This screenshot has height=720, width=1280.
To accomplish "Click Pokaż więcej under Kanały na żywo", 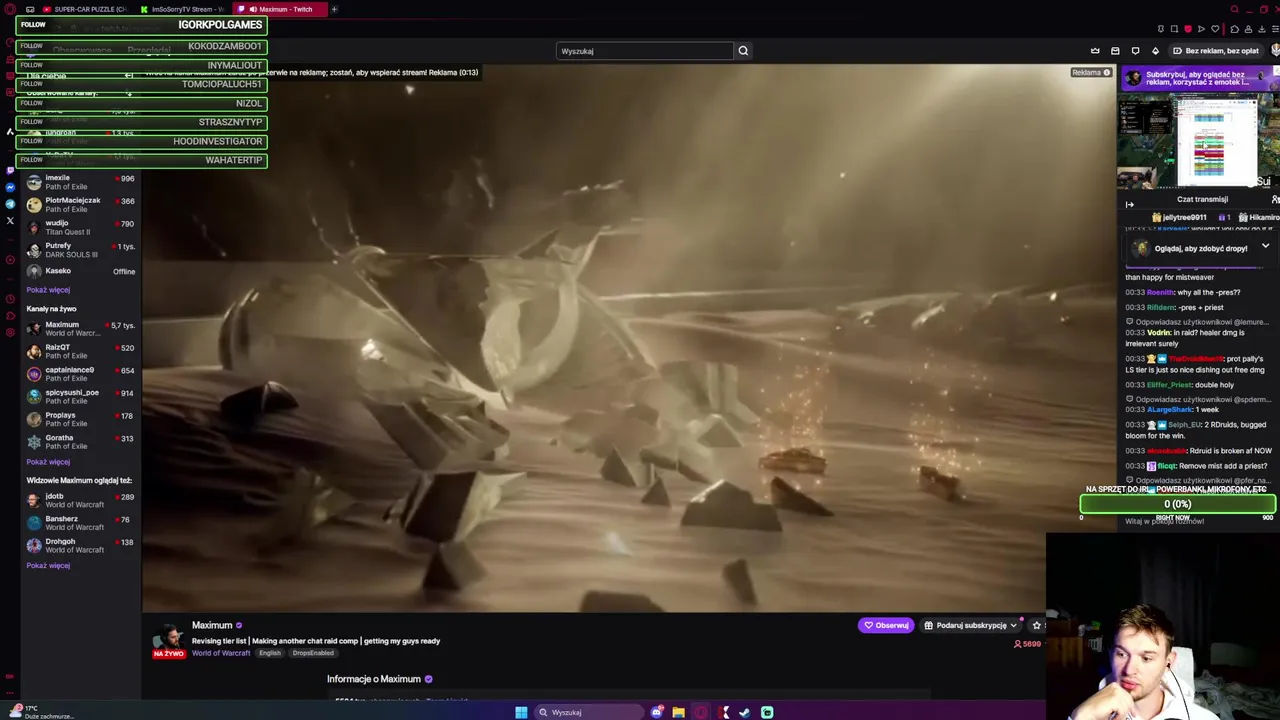I will click(48, 462).
